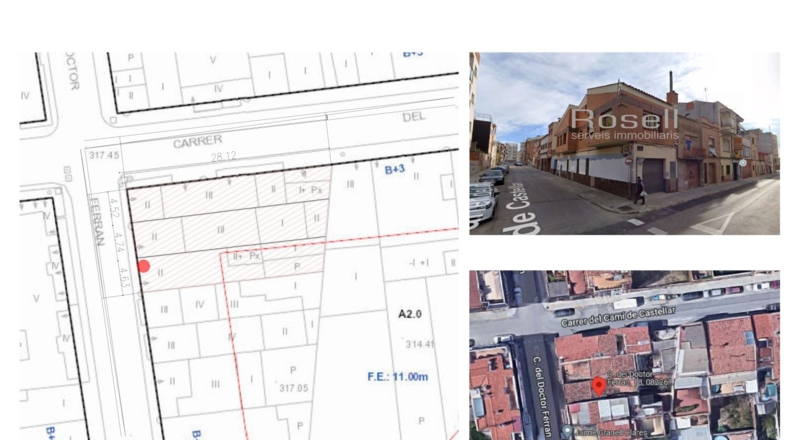Image resolution: width=790 pixels, height=440 pixels.
Task: Select the vertical DOCTOR street label
Action: click(72, 71)
